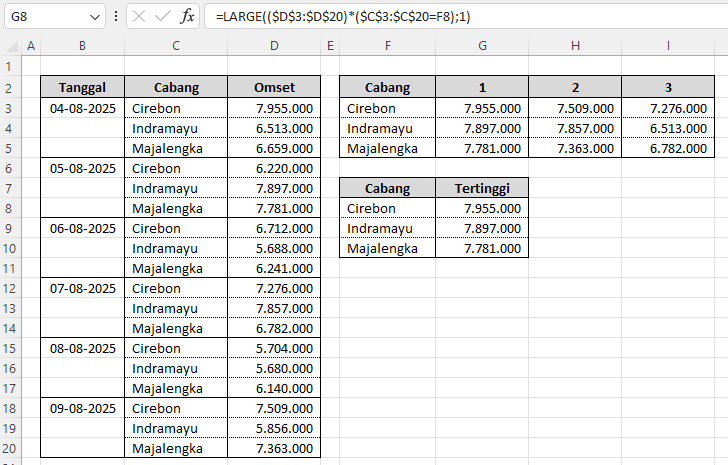Click Omset value 6.513.000 in column D
The image size is (728, 465).
coord(274,129)
